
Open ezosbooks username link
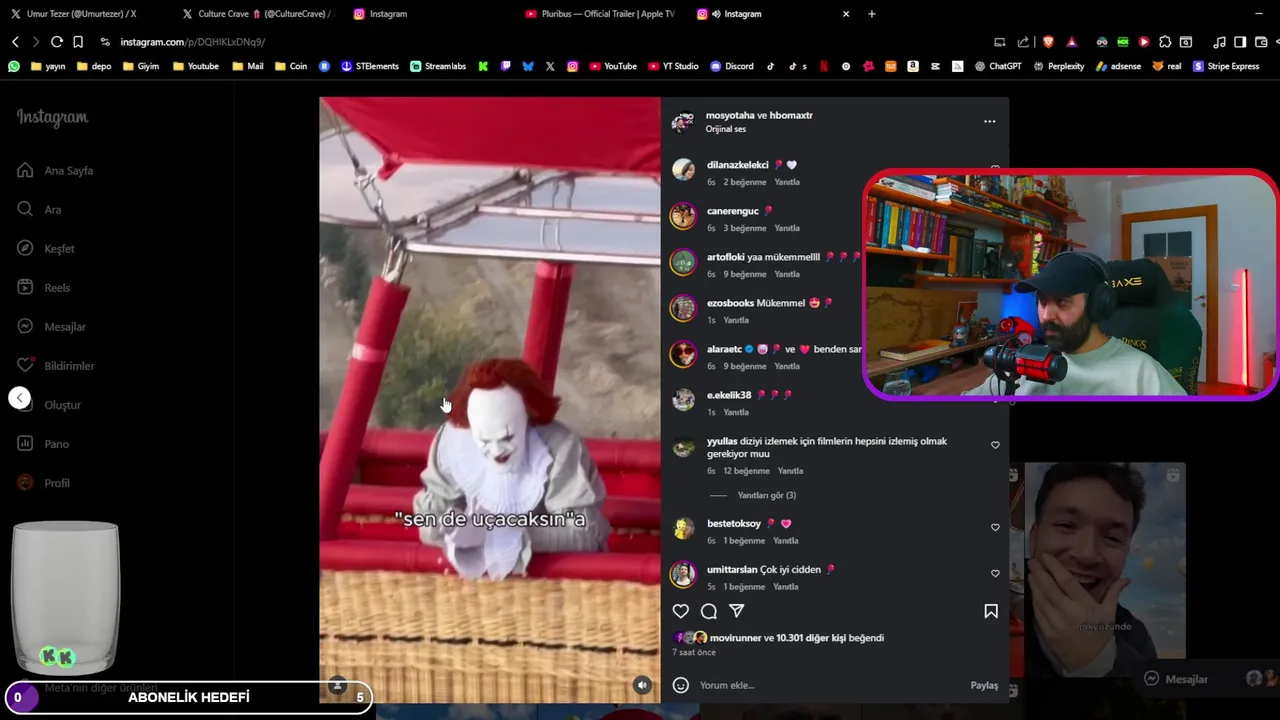[x=730, y=303]
